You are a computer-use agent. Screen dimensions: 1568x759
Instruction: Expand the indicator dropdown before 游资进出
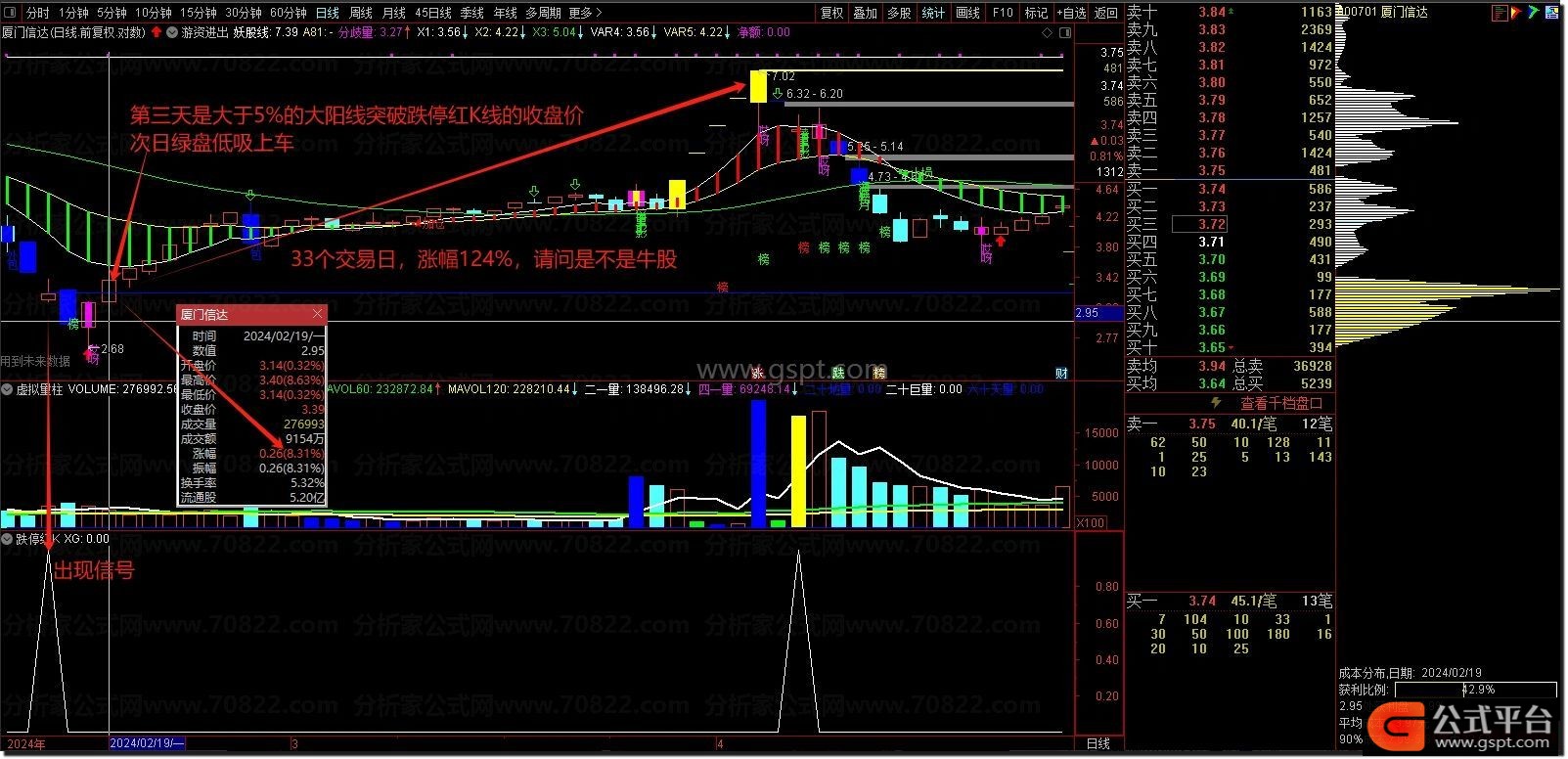pyautogui.click(x=172, y=32)
